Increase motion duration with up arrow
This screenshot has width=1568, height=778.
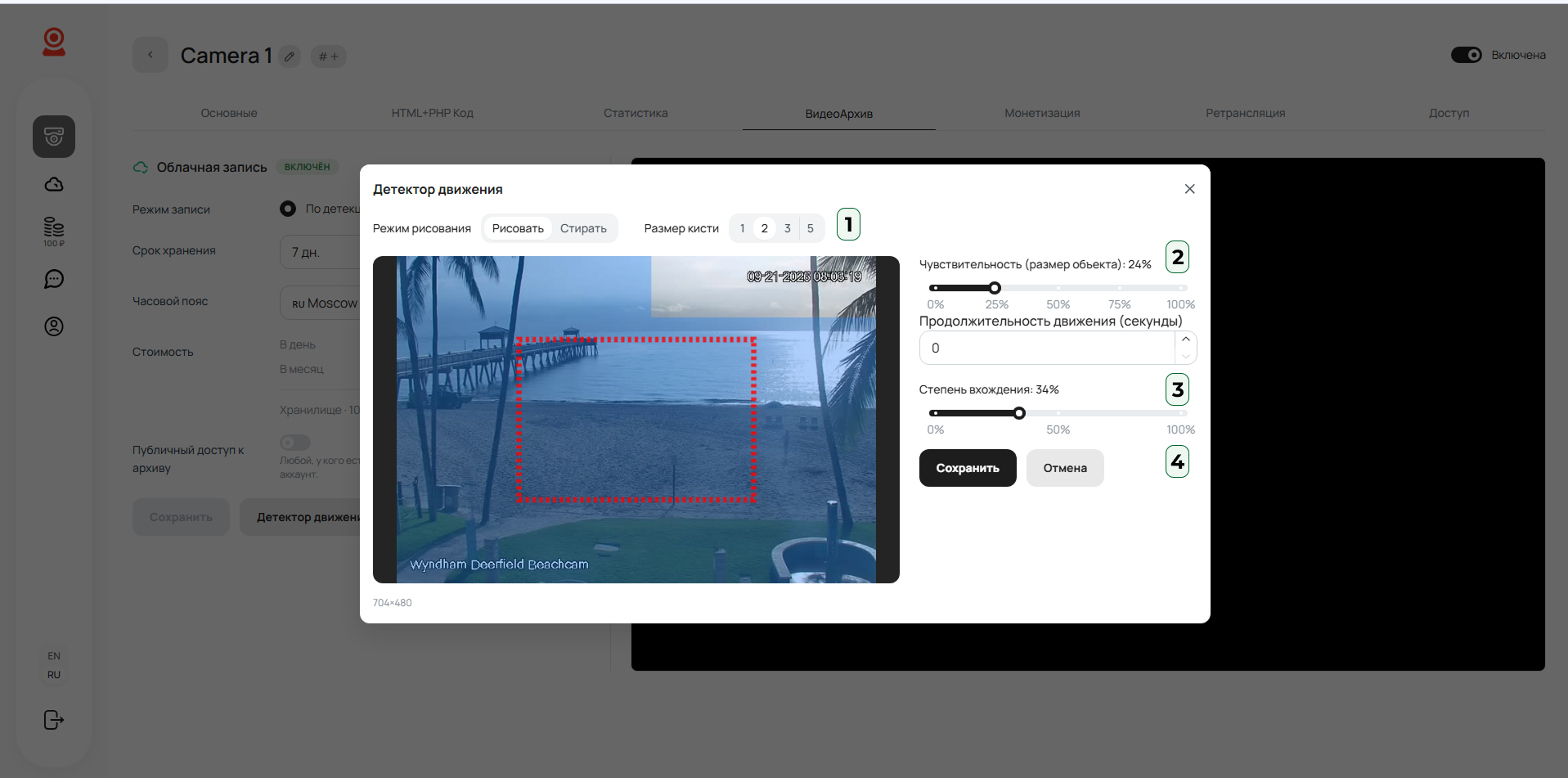(x=1186, y=340)
